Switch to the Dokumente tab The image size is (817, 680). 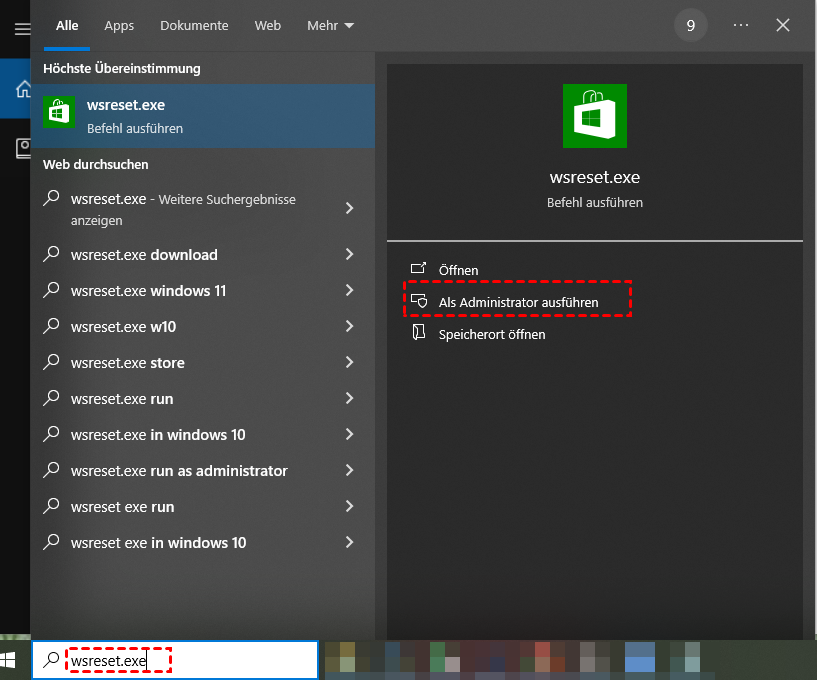click(x=194, y=26)
